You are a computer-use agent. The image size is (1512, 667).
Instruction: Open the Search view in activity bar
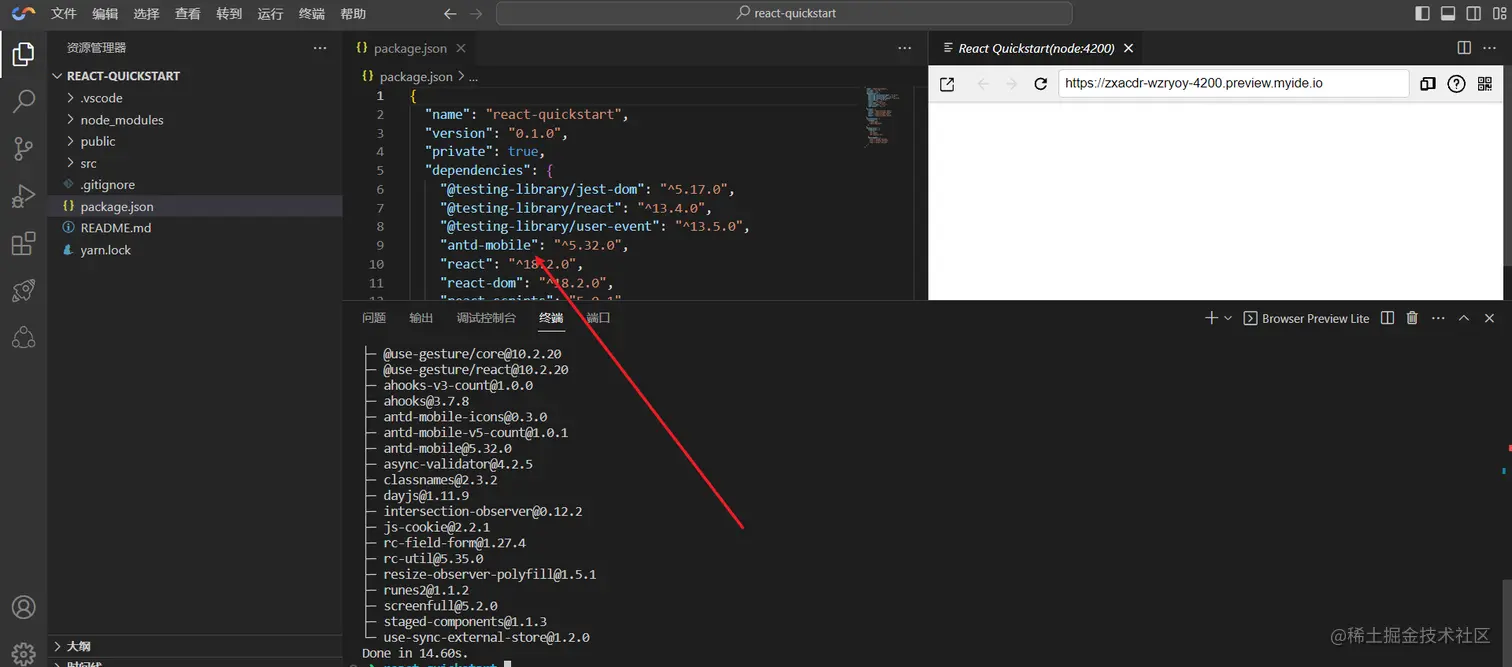23,101
